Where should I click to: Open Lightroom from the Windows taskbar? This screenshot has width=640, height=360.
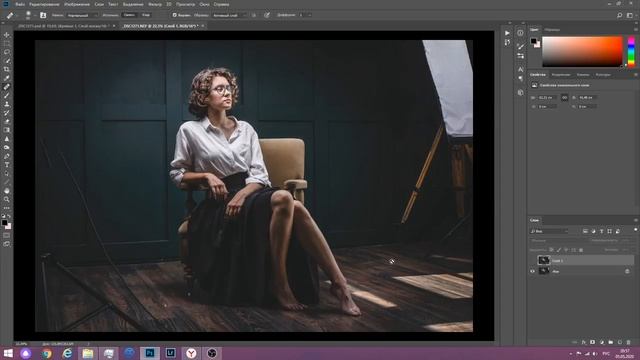170,353
